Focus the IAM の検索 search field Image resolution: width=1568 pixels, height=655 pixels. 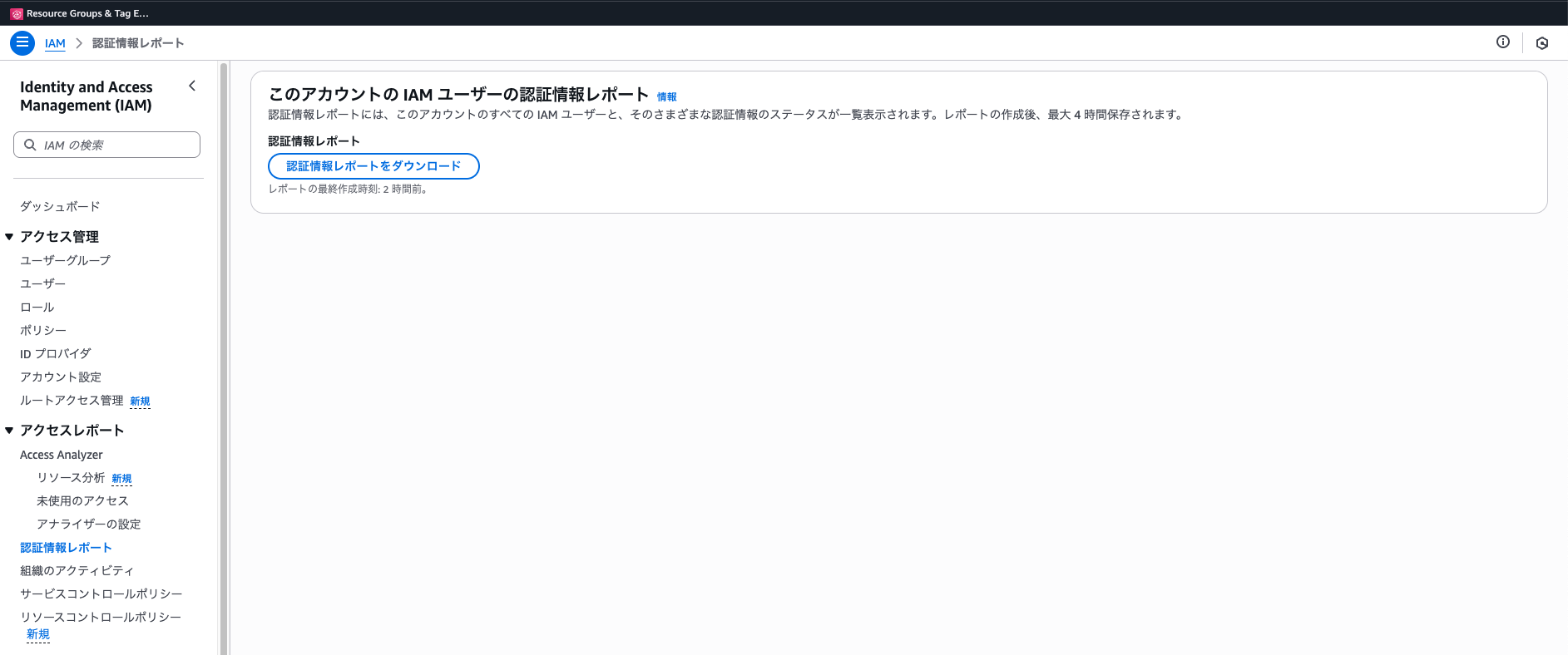coord(116,145)
